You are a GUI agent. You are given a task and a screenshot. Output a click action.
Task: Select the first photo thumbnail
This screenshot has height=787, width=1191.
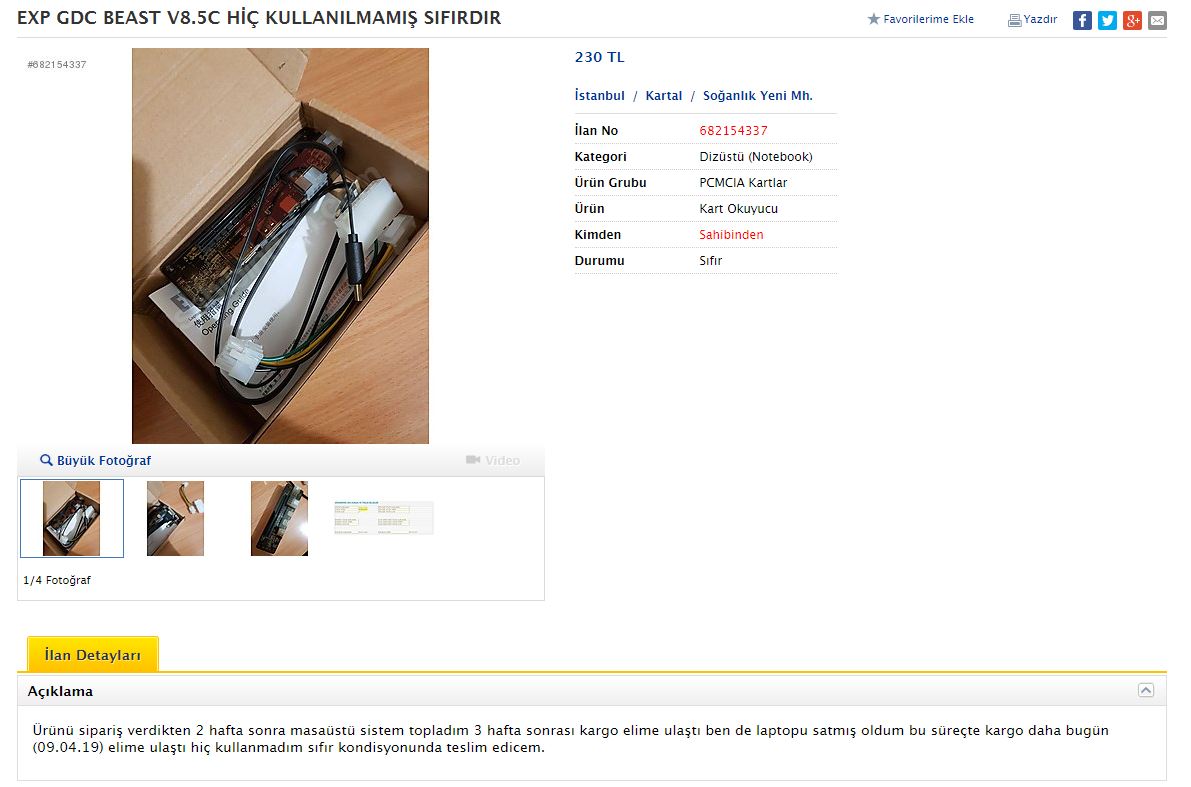coord(71,518)
